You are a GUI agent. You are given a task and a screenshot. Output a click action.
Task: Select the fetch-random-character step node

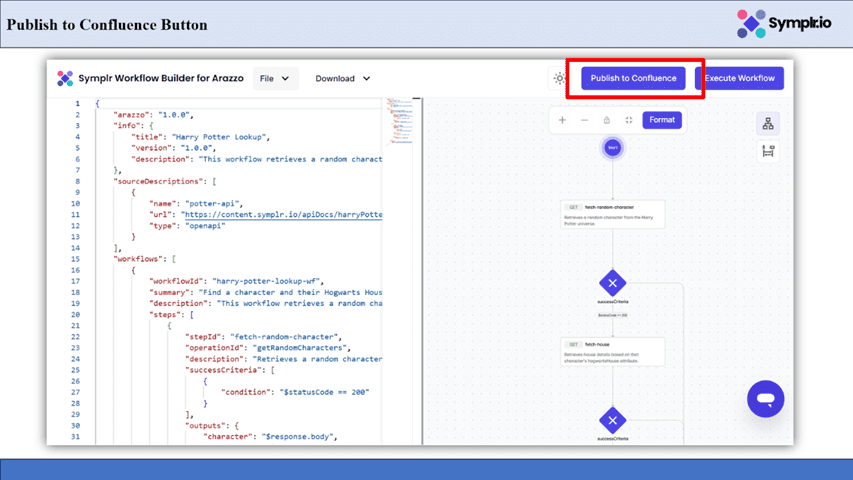(613, 213)
